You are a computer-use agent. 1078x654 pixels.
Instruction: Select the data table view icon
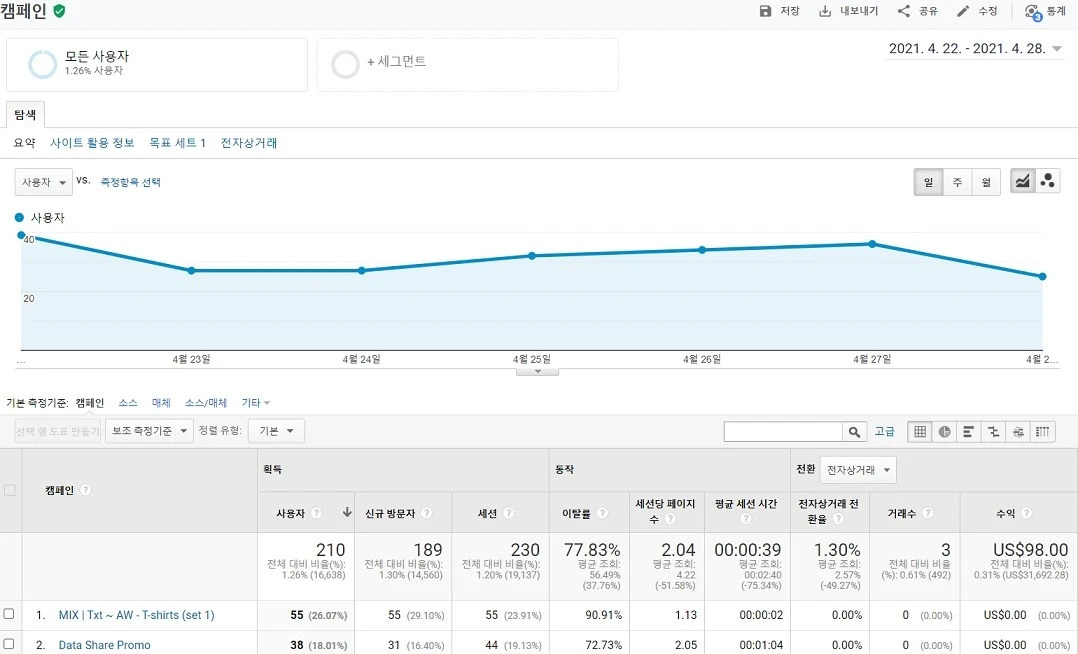point(920,432)
